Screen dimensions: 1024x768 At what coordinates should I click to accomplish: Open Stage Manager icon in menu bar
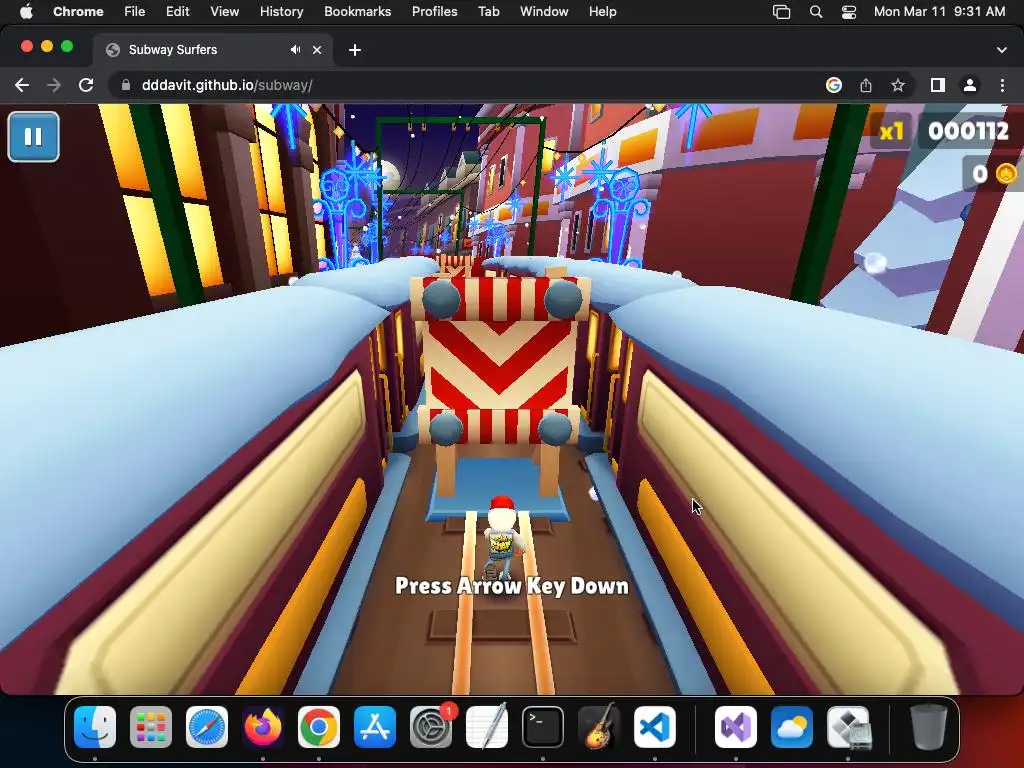click(781, 11)
